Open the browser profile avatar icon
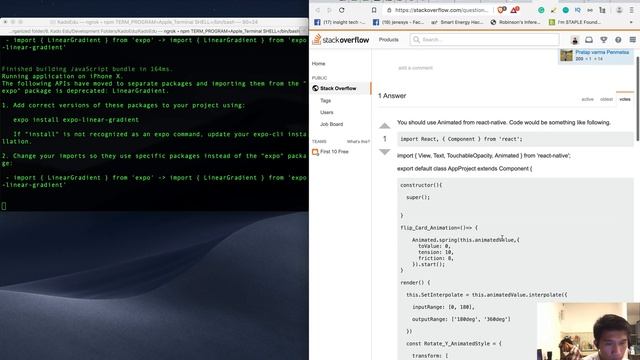 tap(619, 10)
